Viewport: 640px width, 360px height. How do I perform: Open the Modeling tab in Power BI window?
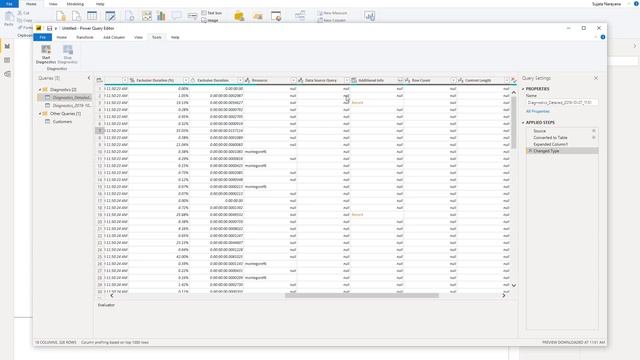point(75,4)
